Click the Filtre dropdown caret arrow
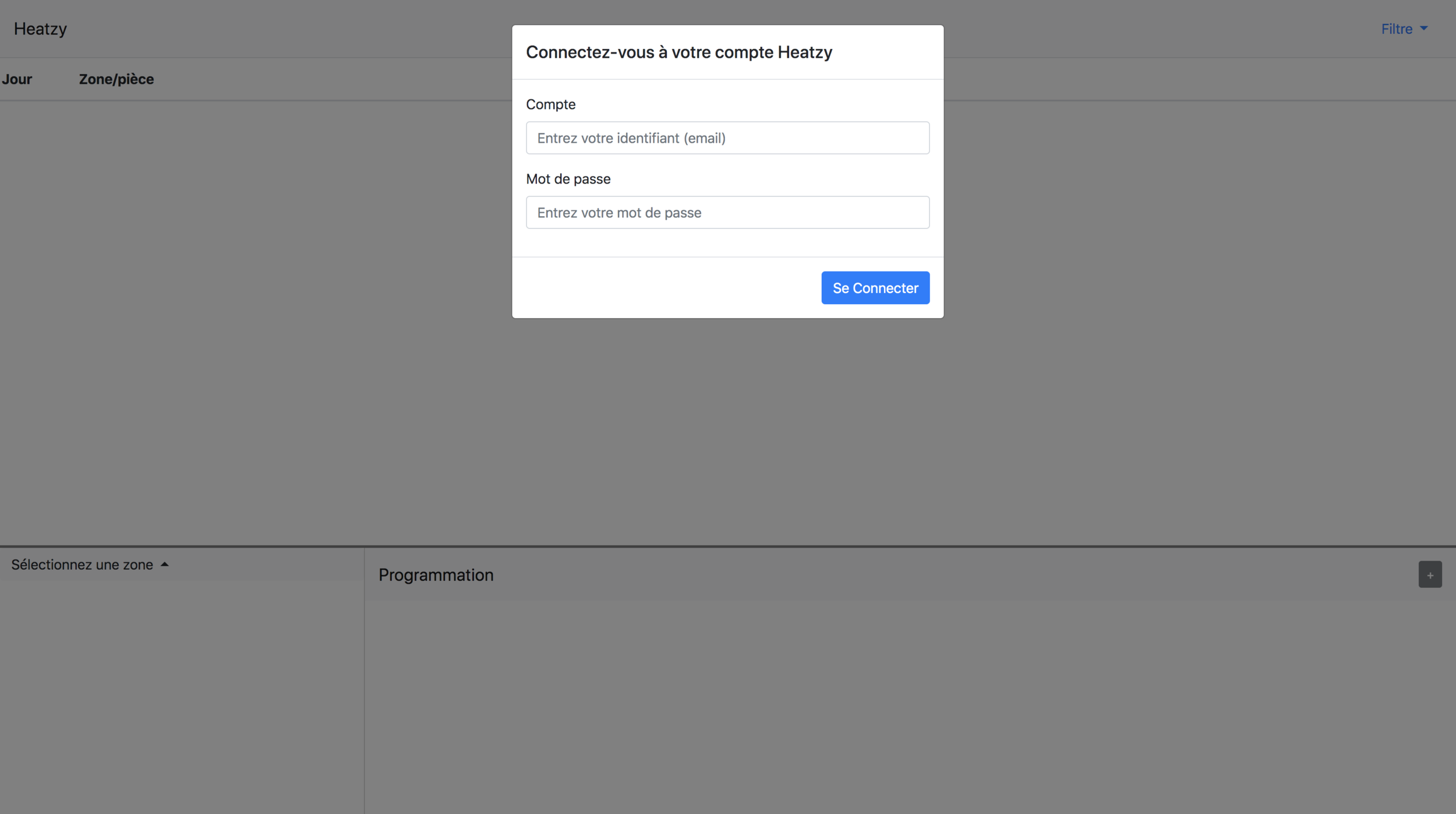 (x=1423, y=29)
